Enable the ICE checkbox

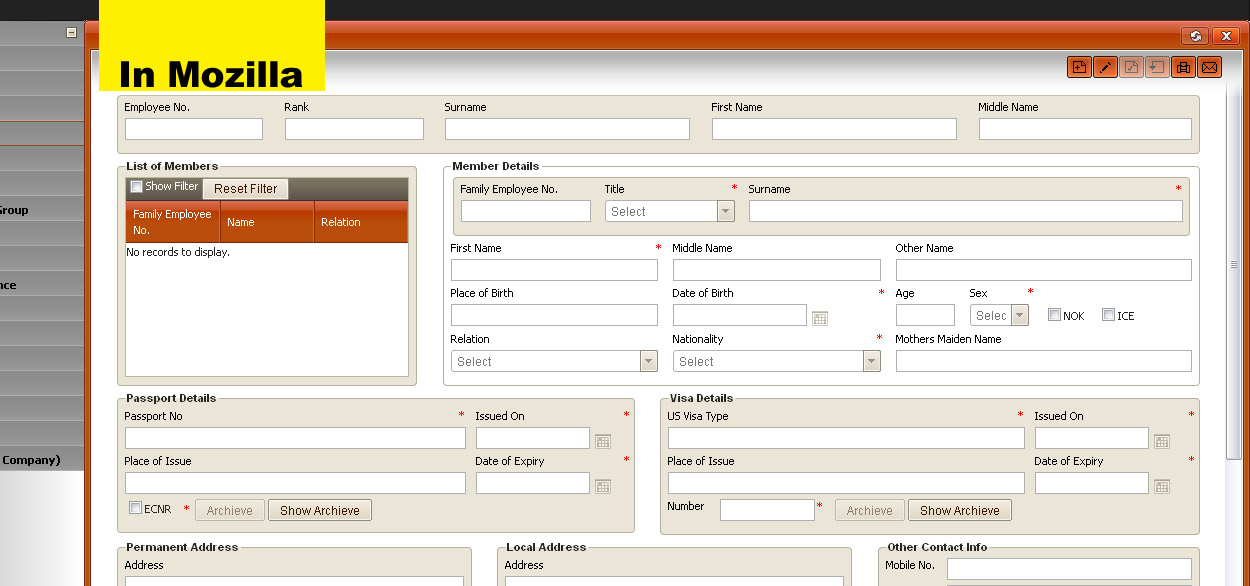(x=1108, y=314)
